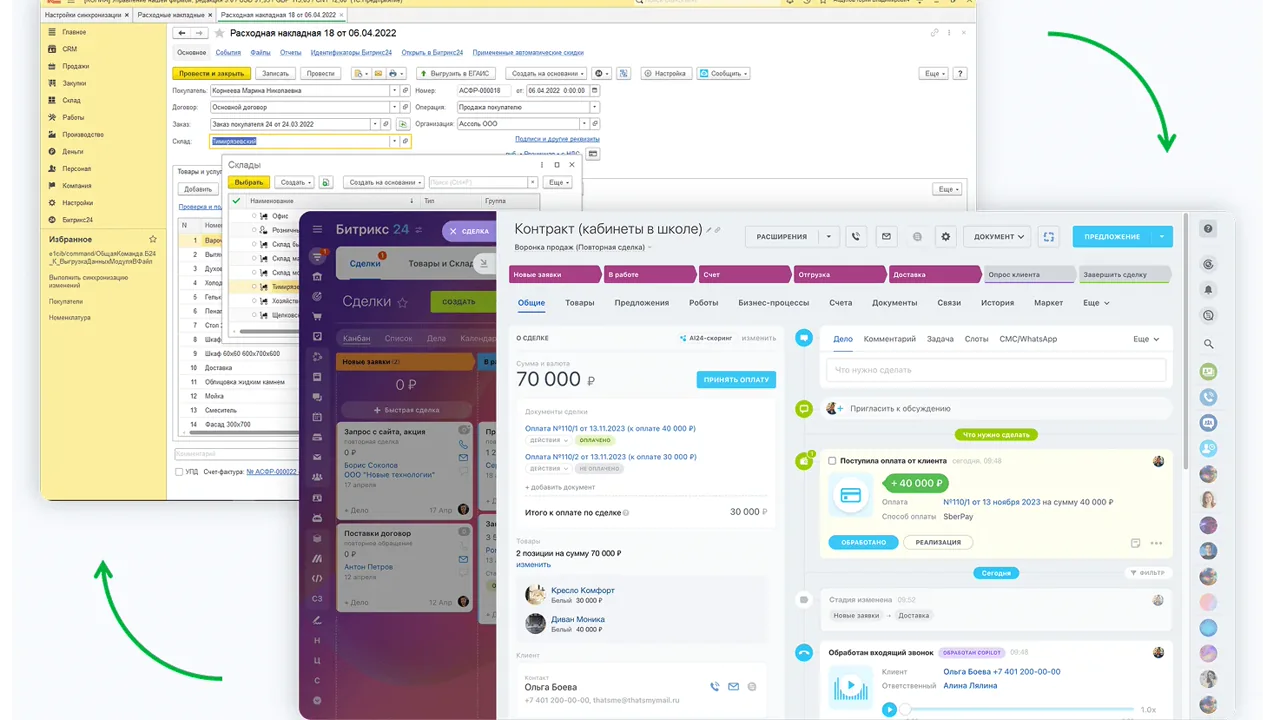Tick the Поступила оплата от клиента checkbox
Viewport: 1280px width, 720px height.
pos(832,461)
